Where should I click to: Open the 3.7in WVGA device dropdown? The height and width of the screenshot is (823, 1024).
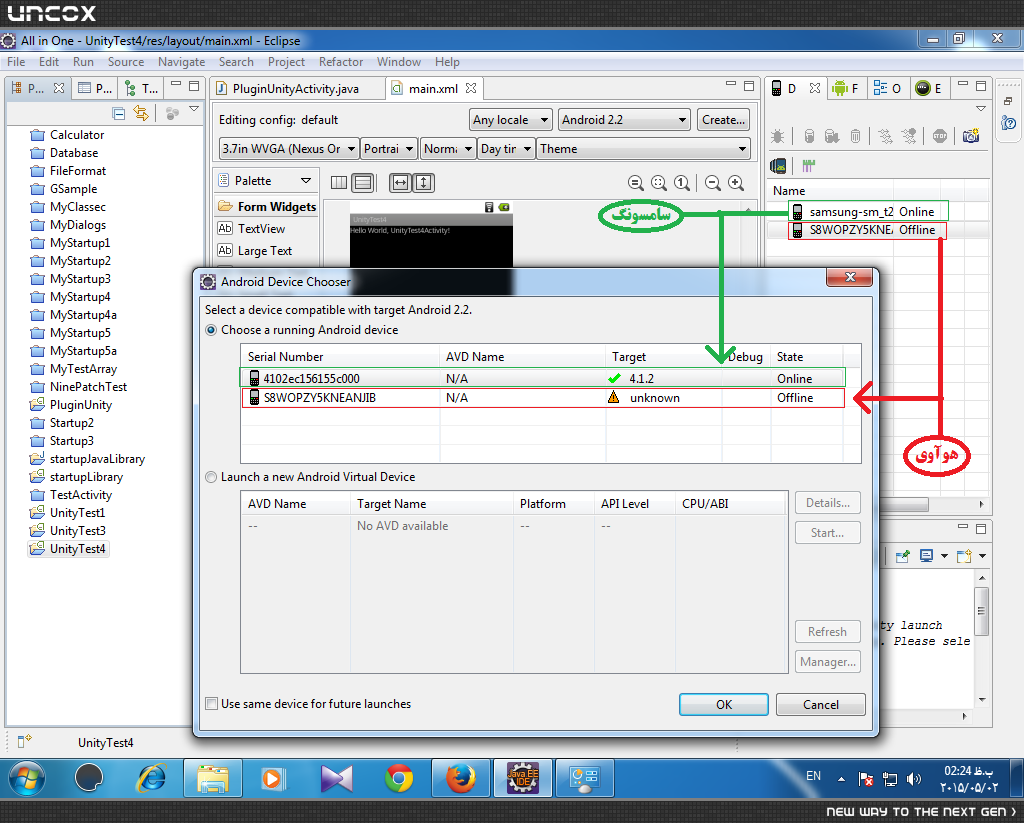[x=289, y=149]
